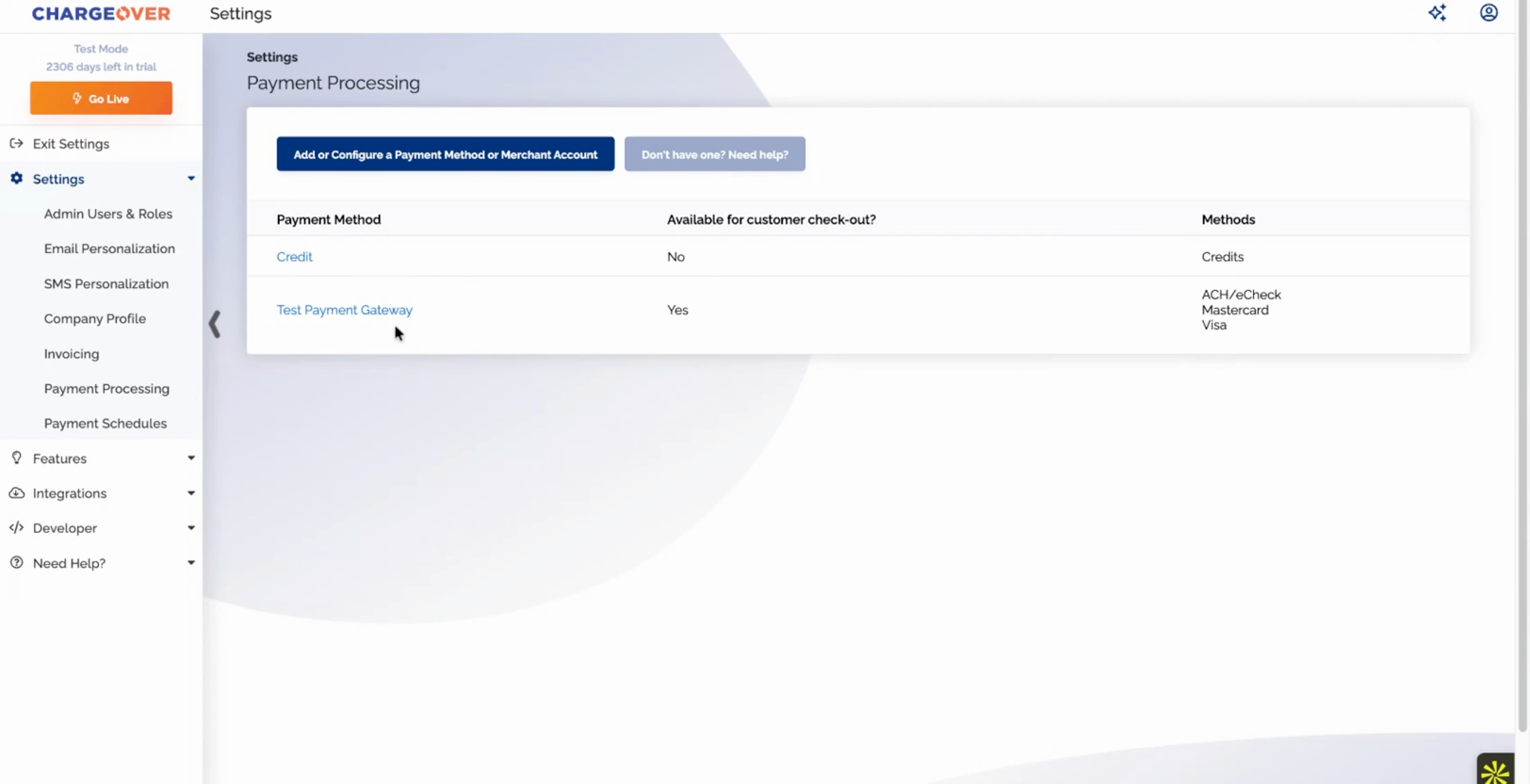This screenshot has height=784, width=1530.
Task: Collapse the Settings section arrow
Action: 191,178
